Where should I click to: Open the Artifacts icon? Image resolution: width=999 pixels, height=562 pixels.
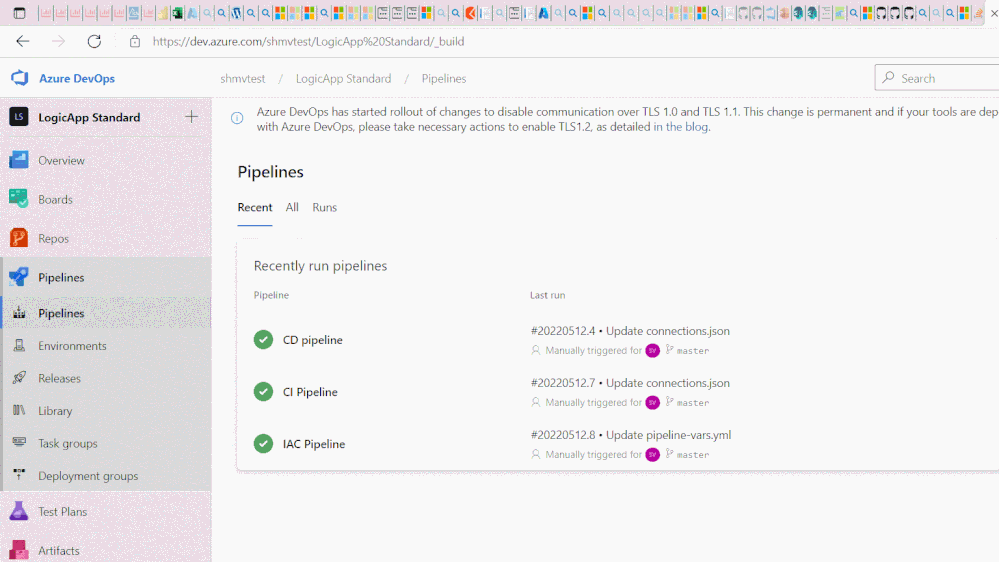pos(19,550)
